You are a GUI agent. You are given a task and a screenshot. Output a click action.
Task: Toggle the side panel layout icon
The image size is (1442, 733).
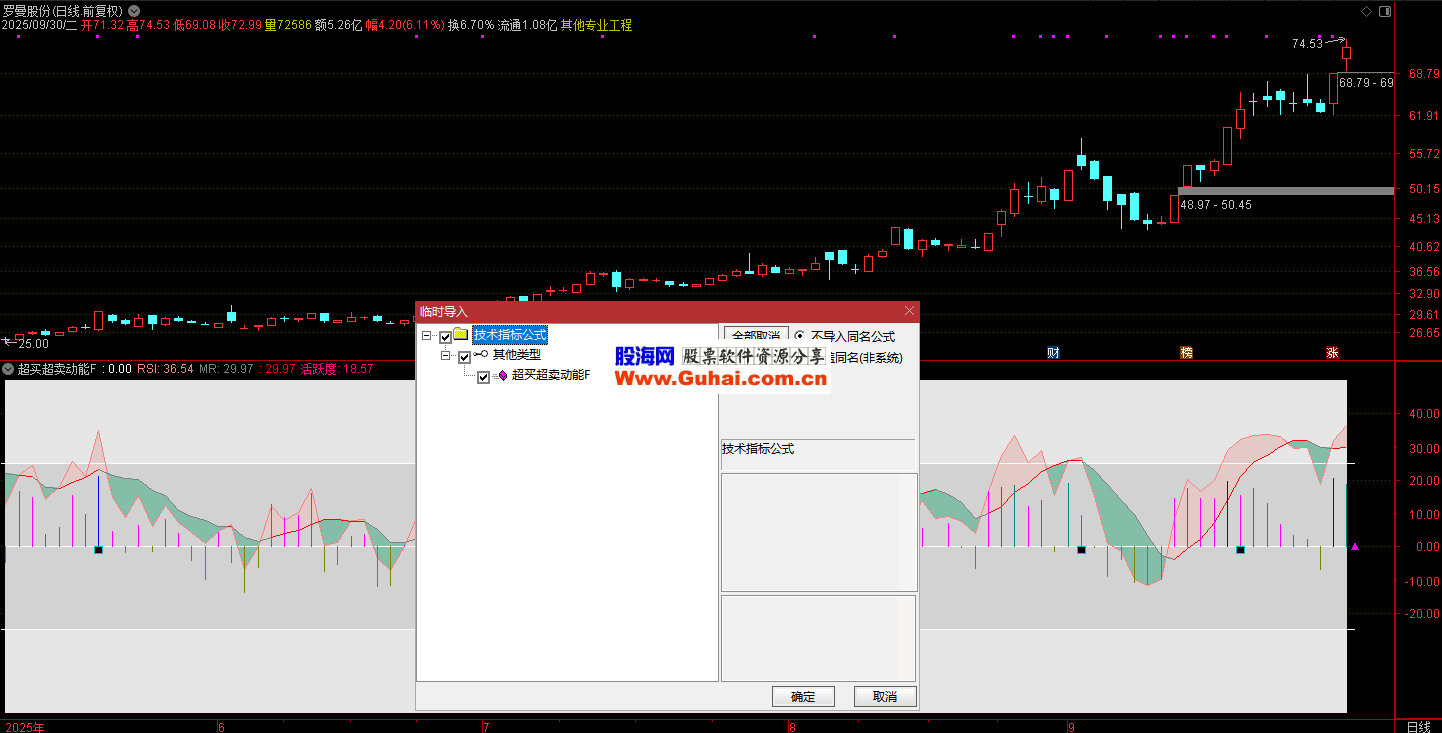pos(1385,11)
